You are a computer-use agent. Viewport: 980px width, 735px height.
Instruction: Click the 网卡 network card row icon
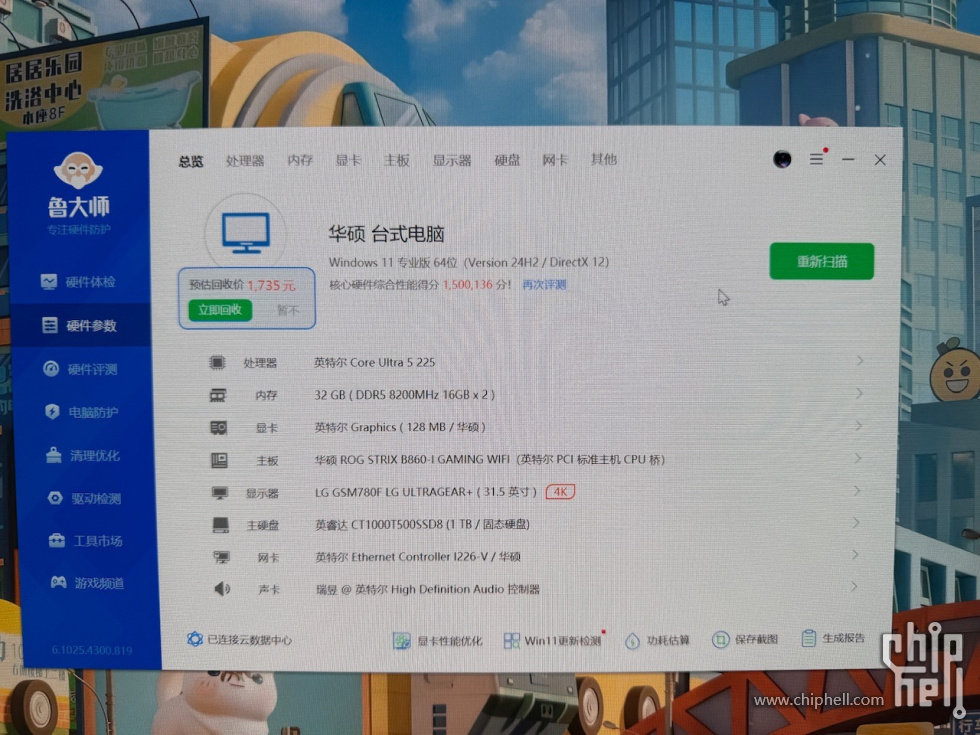221,557
